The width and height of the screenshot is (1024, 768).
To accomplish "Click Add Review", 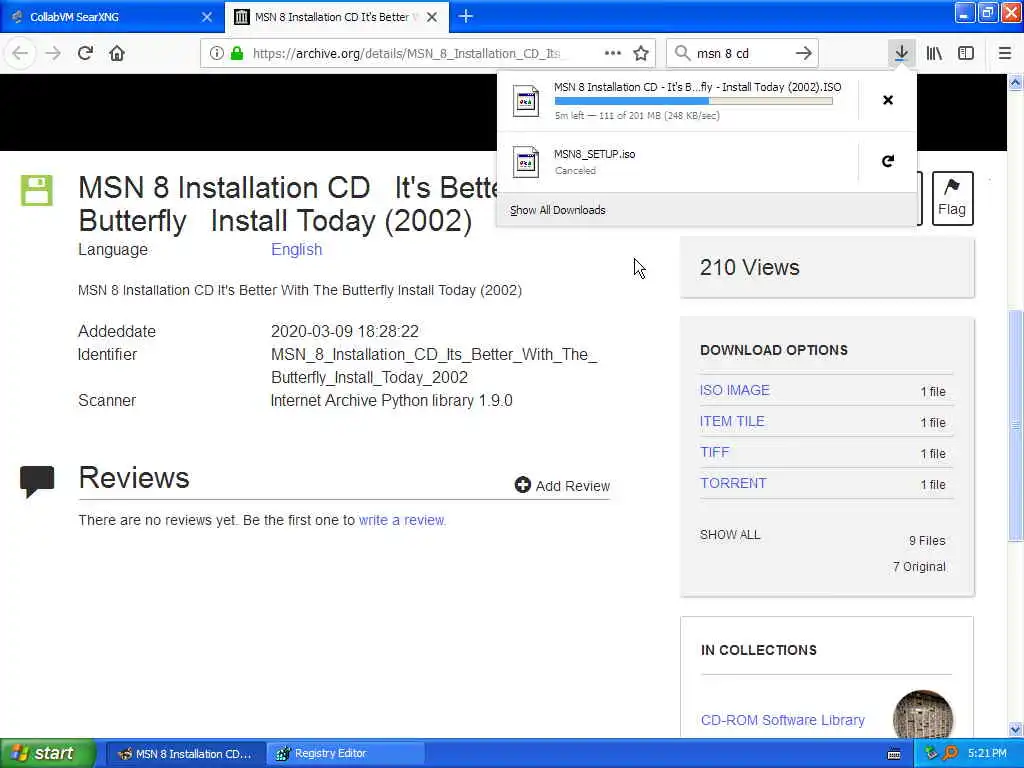I will [x=562, y=485].
